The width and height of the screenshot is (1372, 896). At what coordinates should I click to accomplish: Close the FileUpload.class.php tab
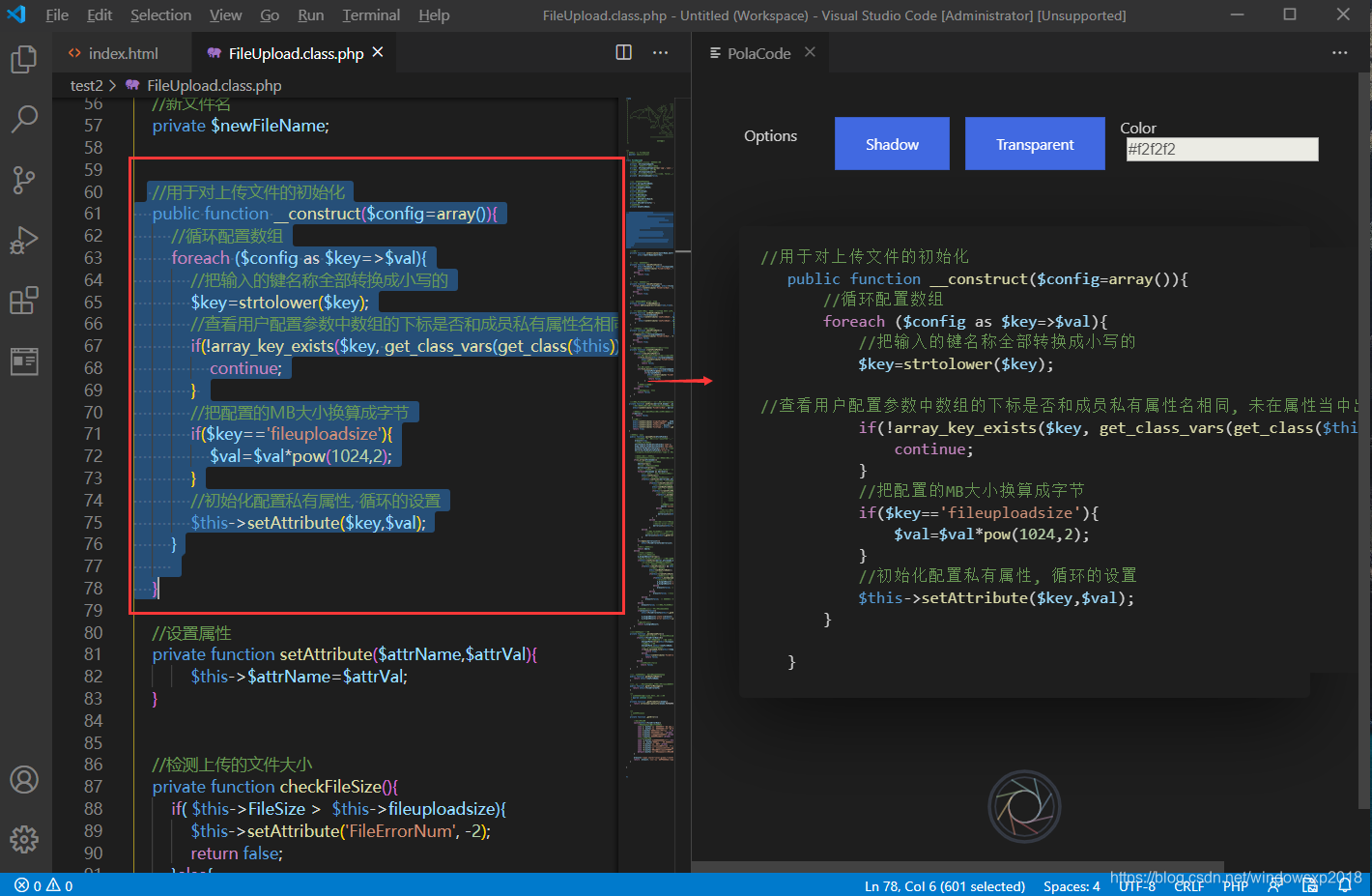(x=378, y=52)
